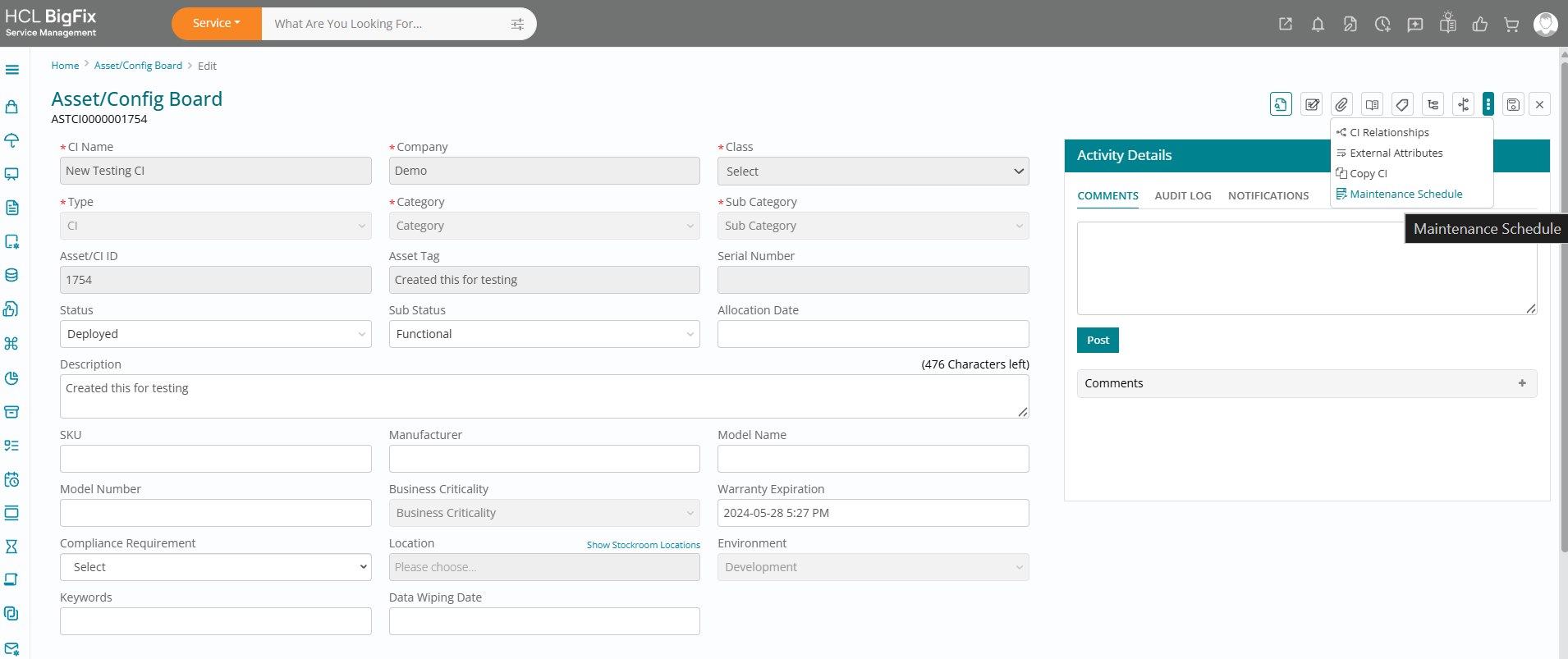Open the Class dropdown

873,172
